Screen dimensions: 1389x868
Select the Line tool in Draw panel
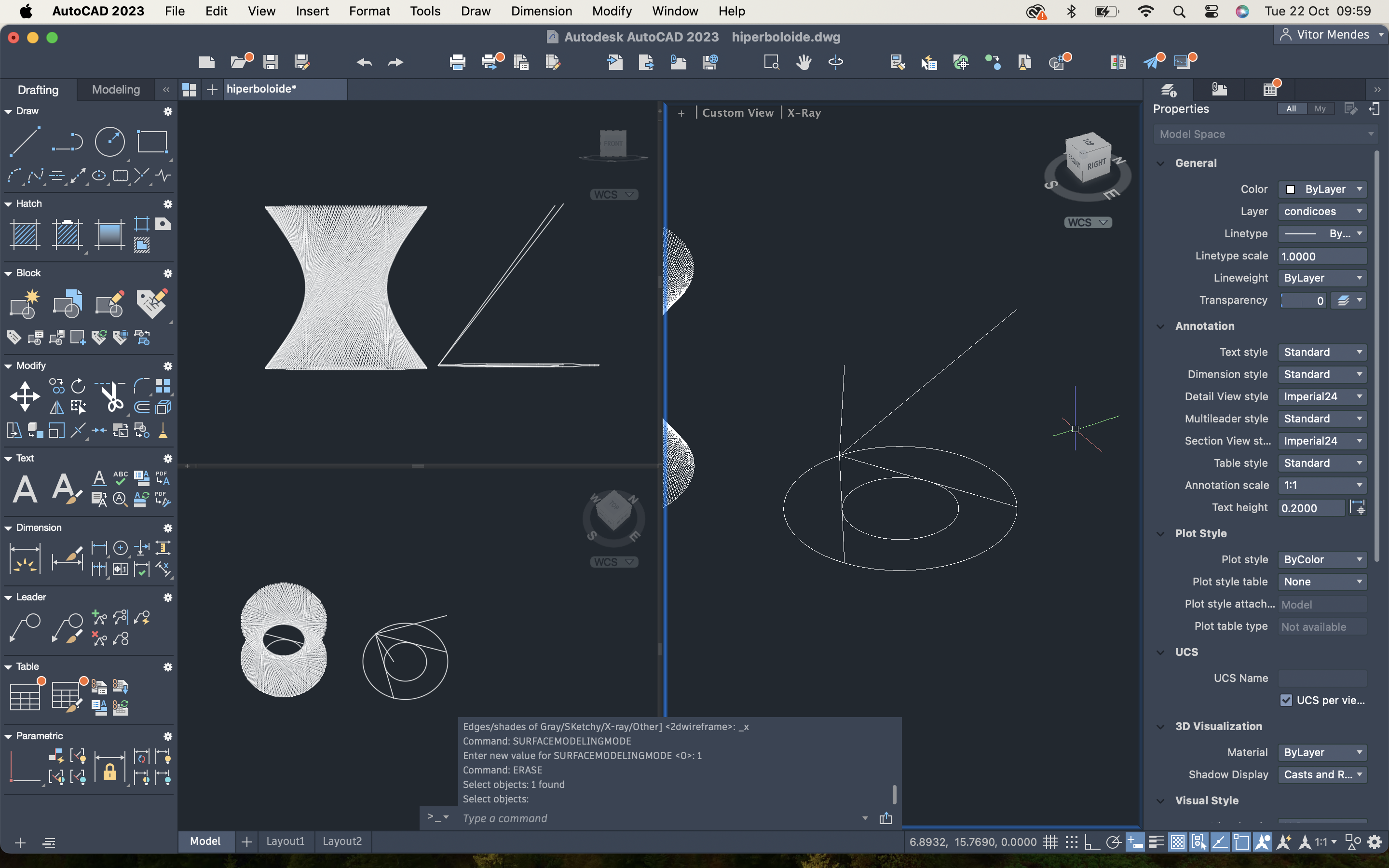(x=25, y=142)
